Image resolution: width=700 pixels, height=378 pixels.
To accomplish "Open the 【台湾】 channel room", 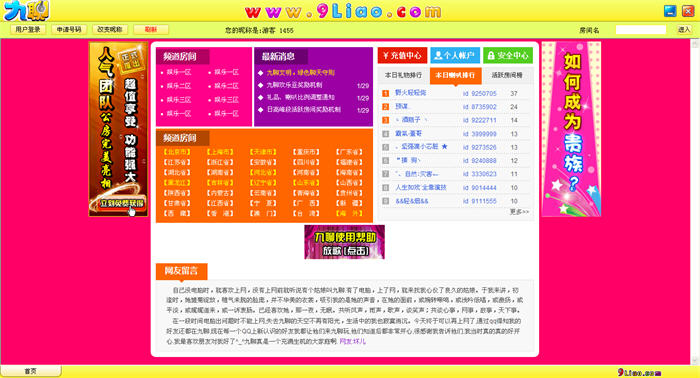I will (306, 213).
